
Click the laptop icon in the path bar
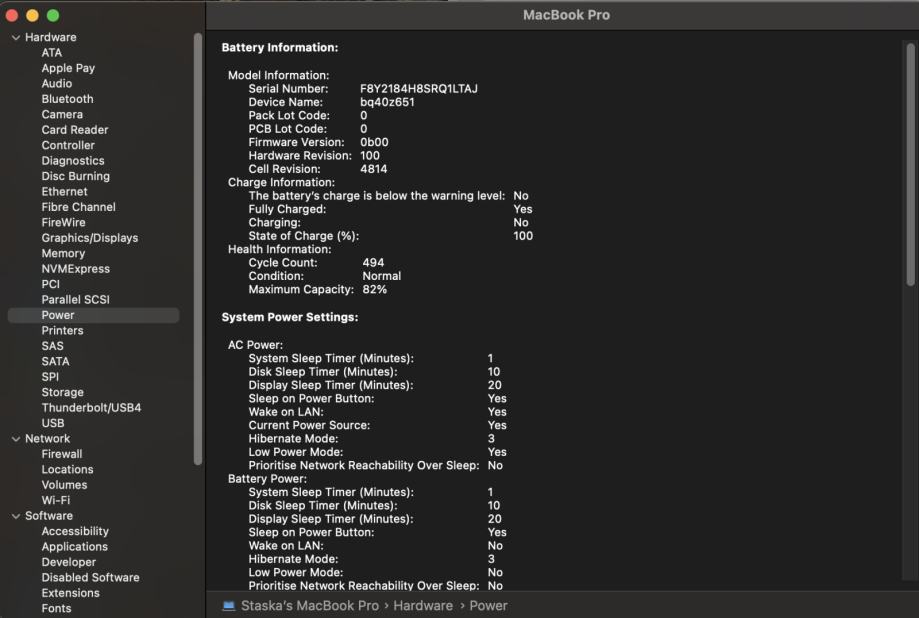[229, 606]
